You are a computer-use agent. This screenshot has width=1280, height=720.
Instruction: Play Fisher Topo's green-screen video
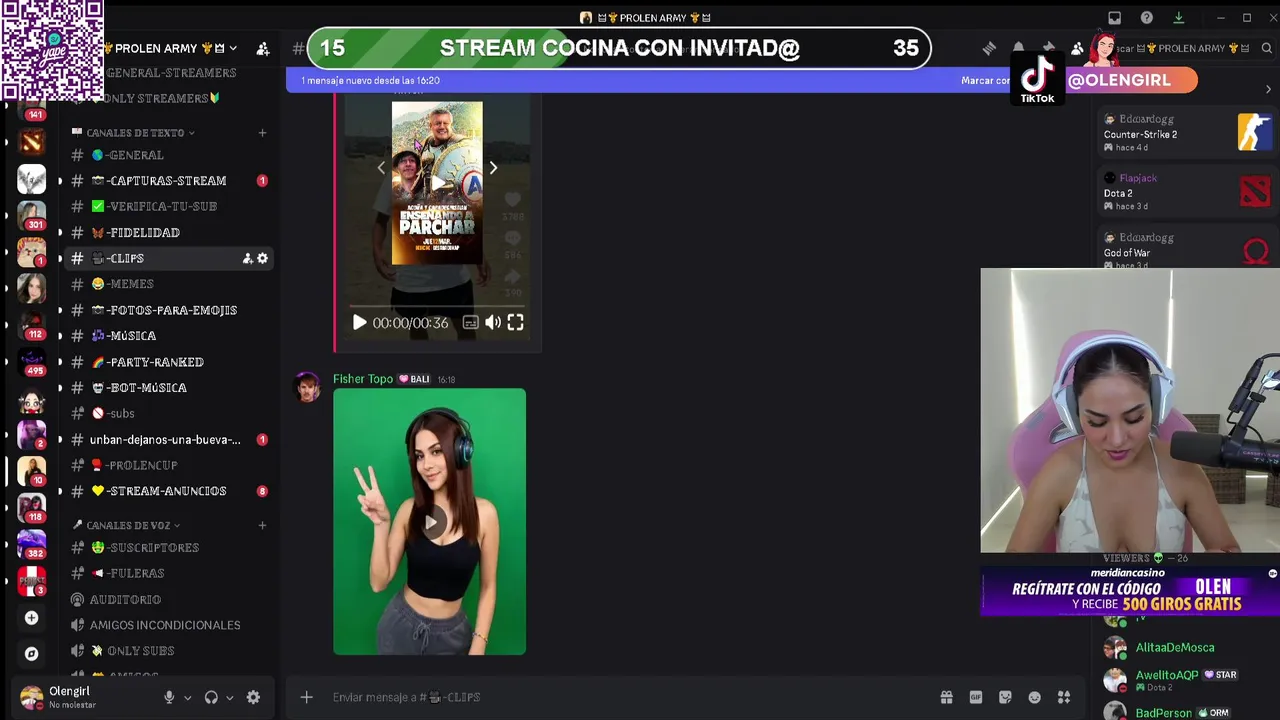(x=430, y=522)
